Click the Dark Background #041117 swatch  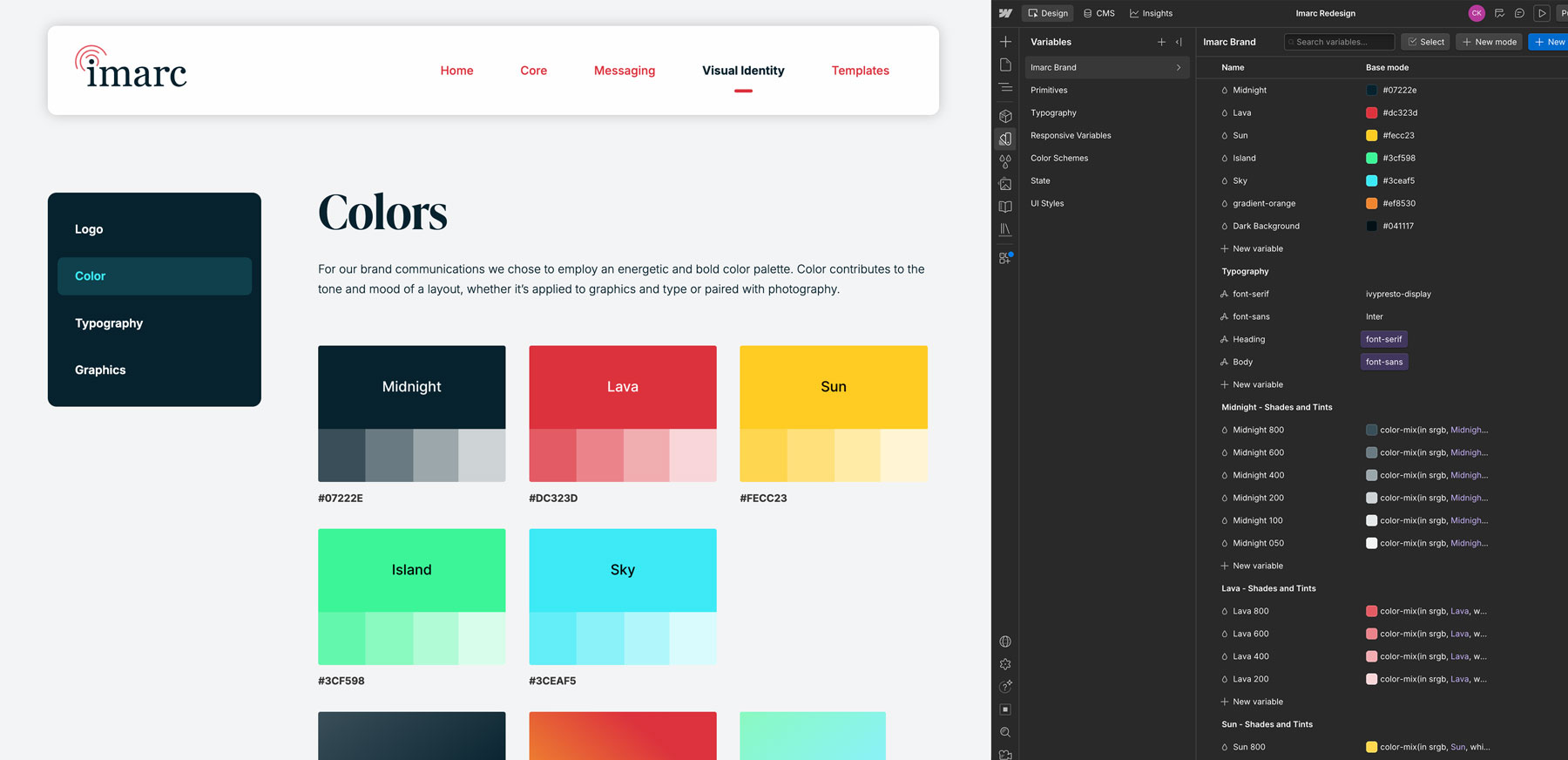point(1371,226)
